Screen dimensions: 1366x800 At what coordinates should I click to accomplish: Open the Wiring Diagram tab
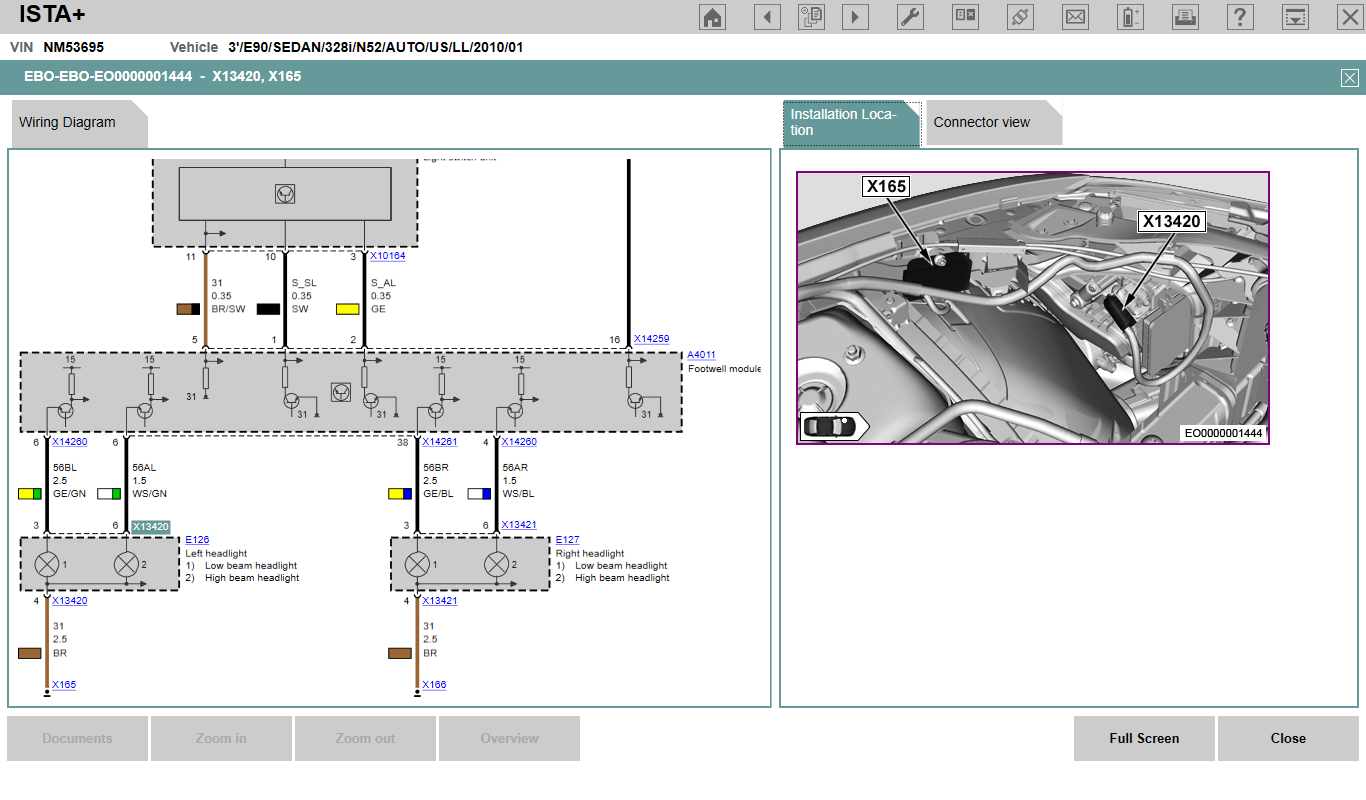[68, 122]
